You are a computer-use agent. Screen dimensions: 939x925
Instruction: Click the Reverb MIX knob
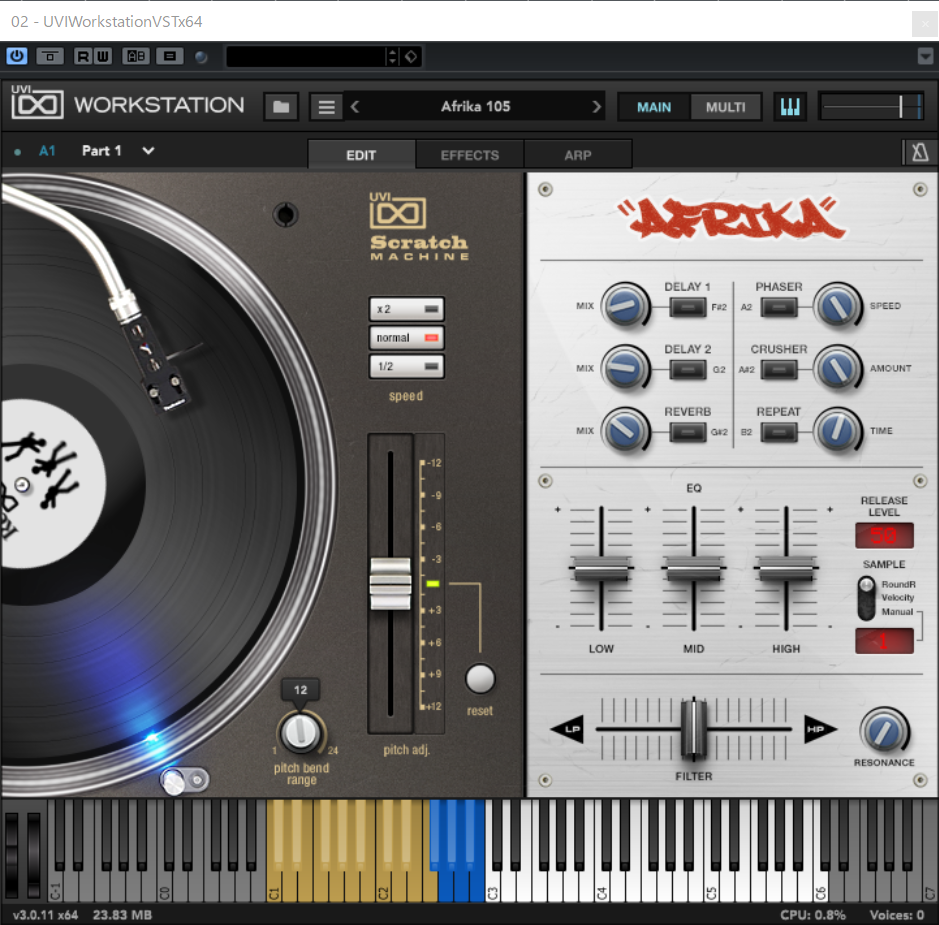(x=625, y=430)
